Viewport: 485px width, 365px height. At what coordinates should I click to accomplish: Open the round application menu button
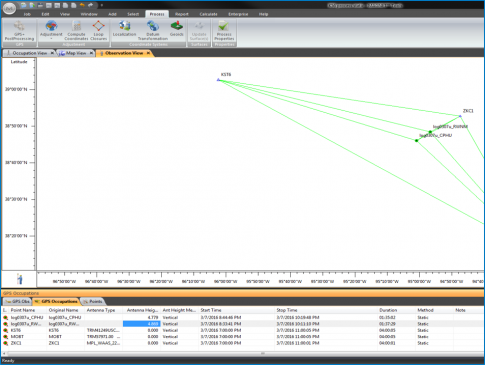[x=9, y=8]
